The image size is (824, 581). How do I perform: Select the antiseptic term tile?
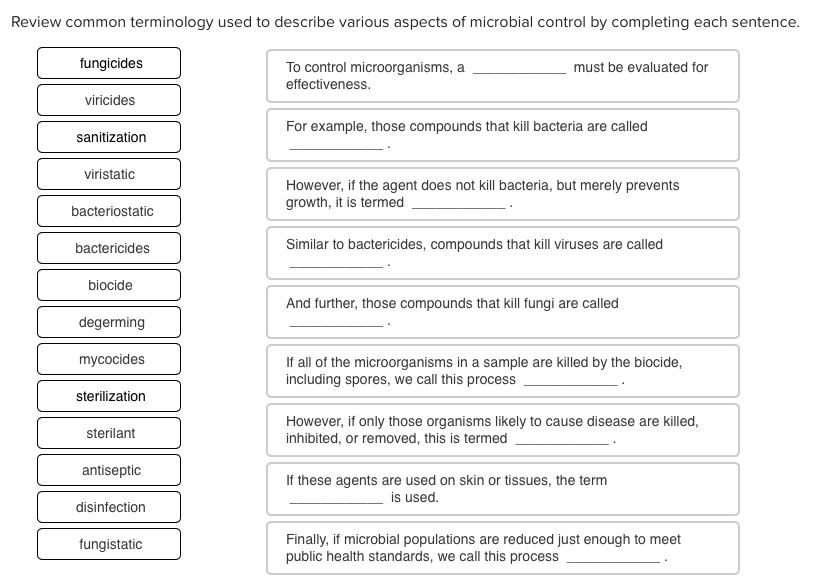point(108,469)
